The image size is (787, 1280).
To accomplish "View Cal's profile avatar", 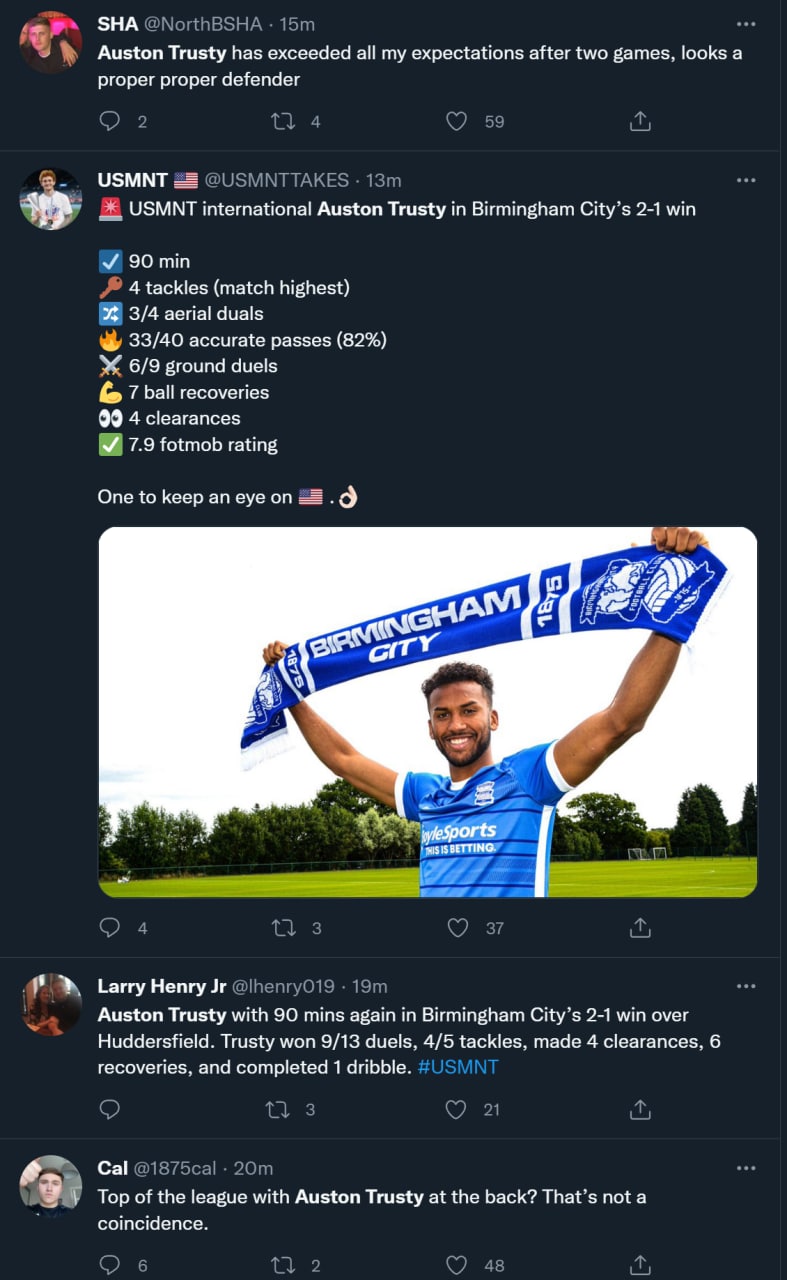I will pos(51,1185).
